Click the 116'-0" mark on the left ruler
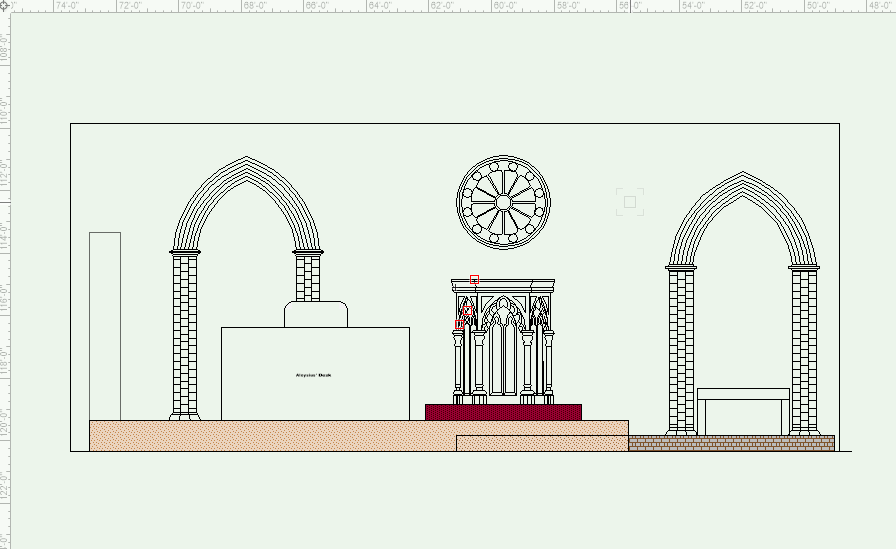896x549 pixels. pyautogui.click(x=5, y=297)
